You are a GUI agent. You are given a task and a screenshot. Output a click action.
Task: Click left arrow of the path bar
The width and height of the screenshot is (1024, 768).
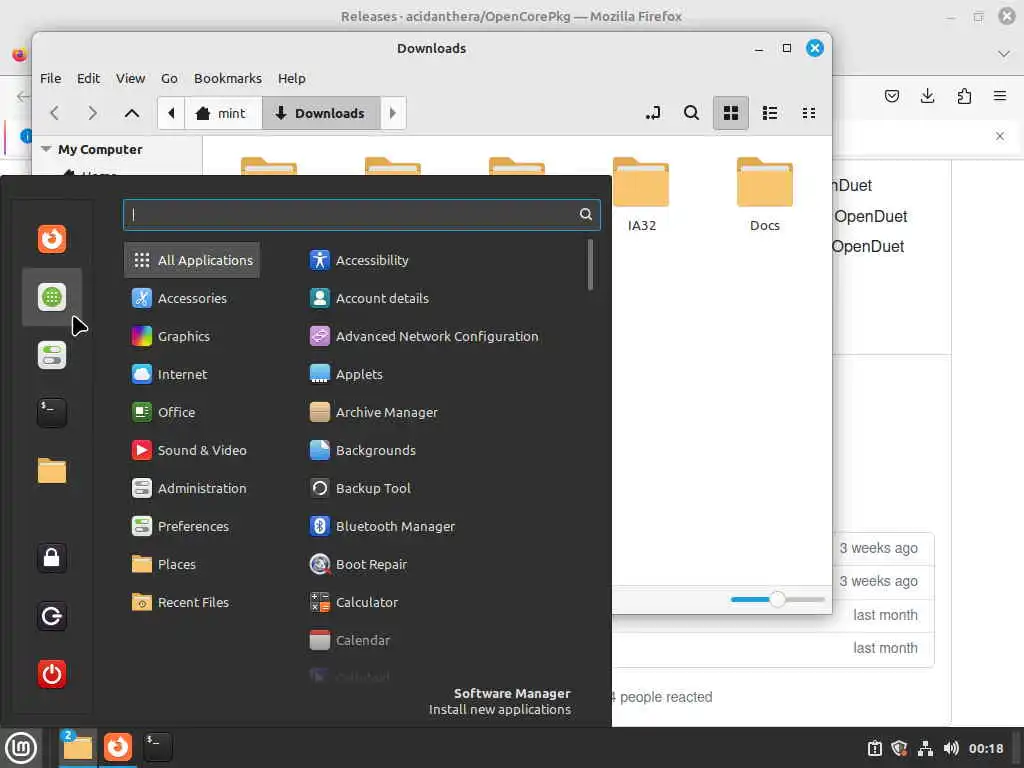[x=171, y=113]
